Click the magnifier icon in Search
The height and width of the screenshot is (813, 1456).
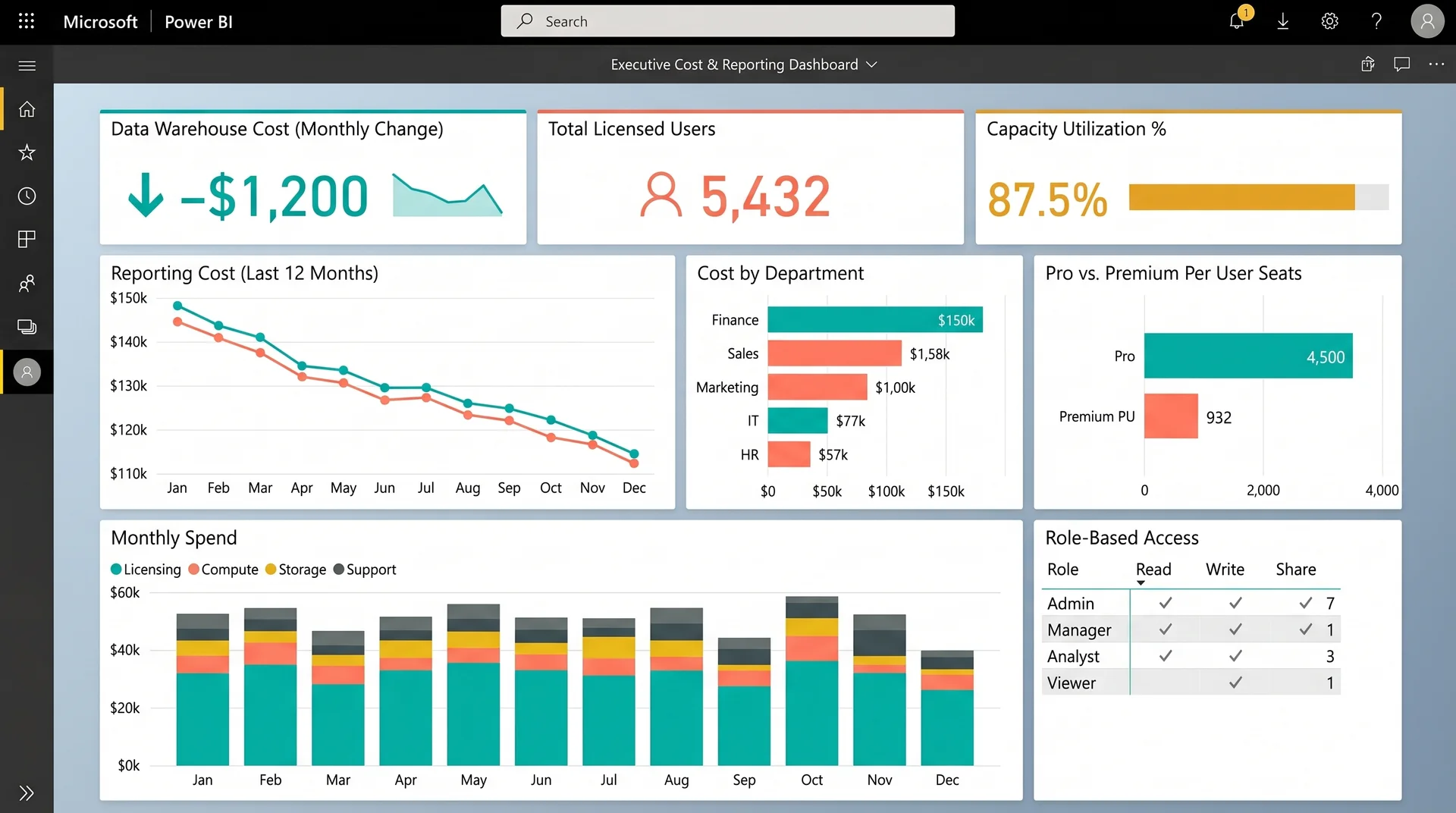[x=525, y=21]
